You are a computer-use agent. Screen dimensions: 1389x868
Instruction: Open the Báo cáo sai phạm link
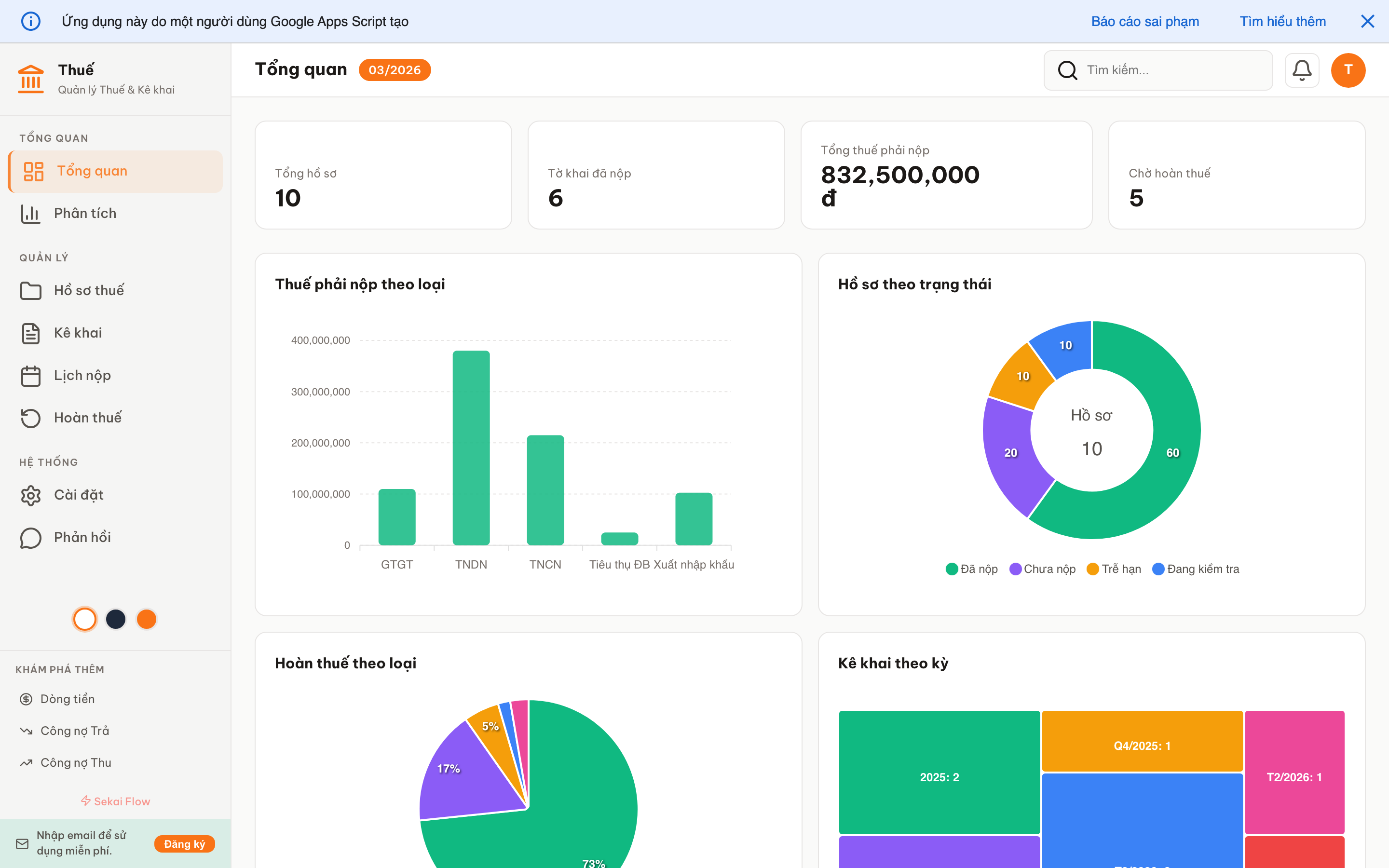coord(1144,21)
